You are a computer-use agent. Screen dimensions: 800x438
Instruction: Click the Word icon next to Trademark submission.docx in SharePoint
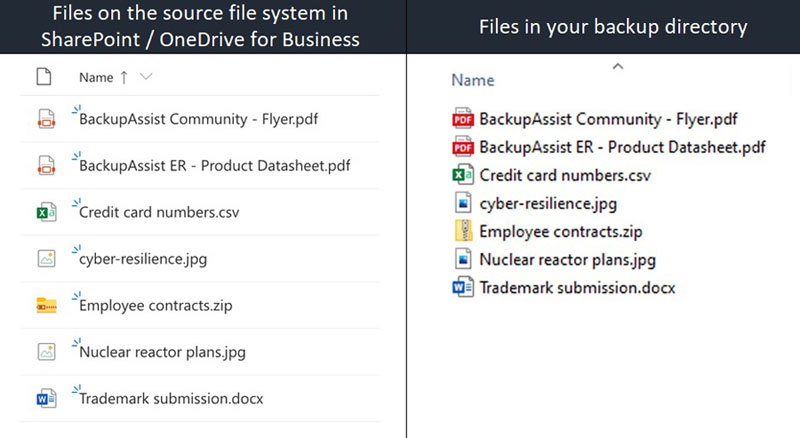(46, 398)
